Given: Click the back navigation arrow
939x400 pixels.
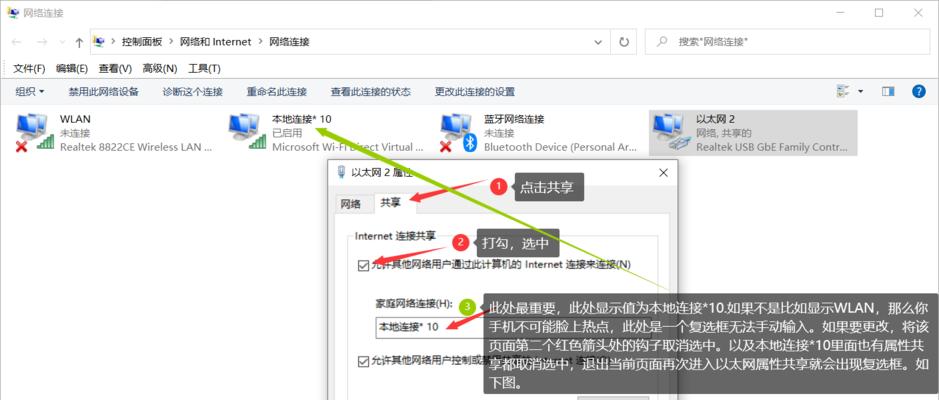Looking at the screenshot, I should click(17, 42).
